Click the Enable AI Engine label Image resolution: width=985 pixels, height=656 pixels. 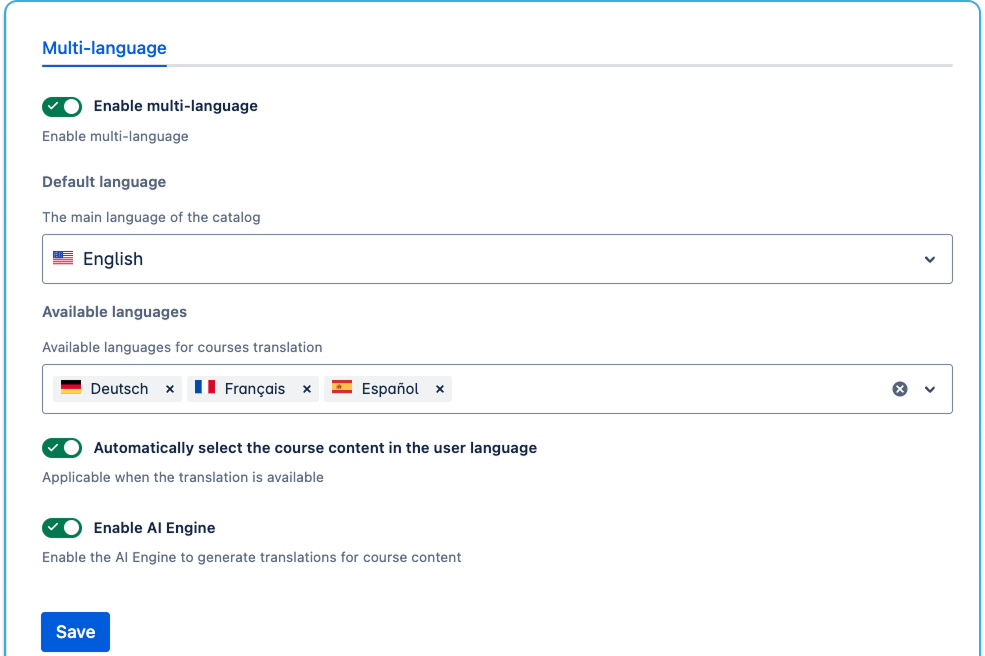point(154,528)
